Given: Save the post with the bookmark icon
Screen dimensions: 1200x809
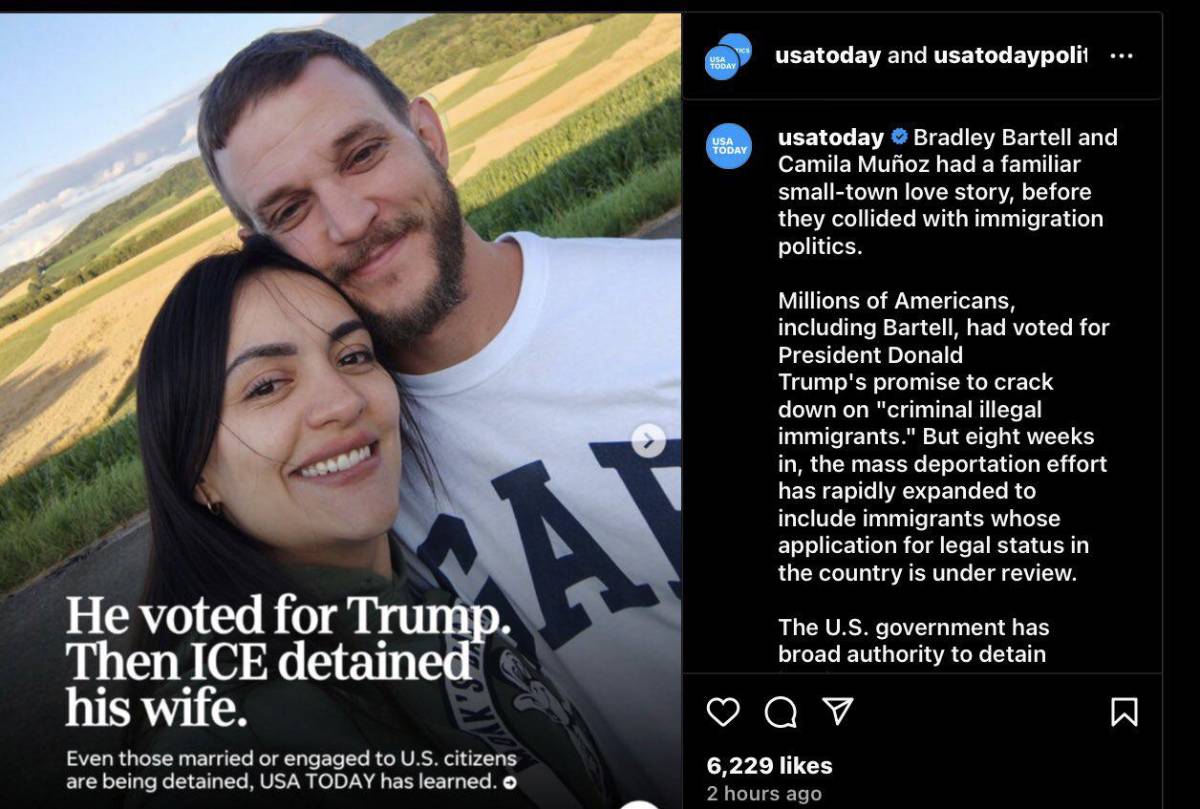Looking at the screenshot, I should [x=1126, y=712].
